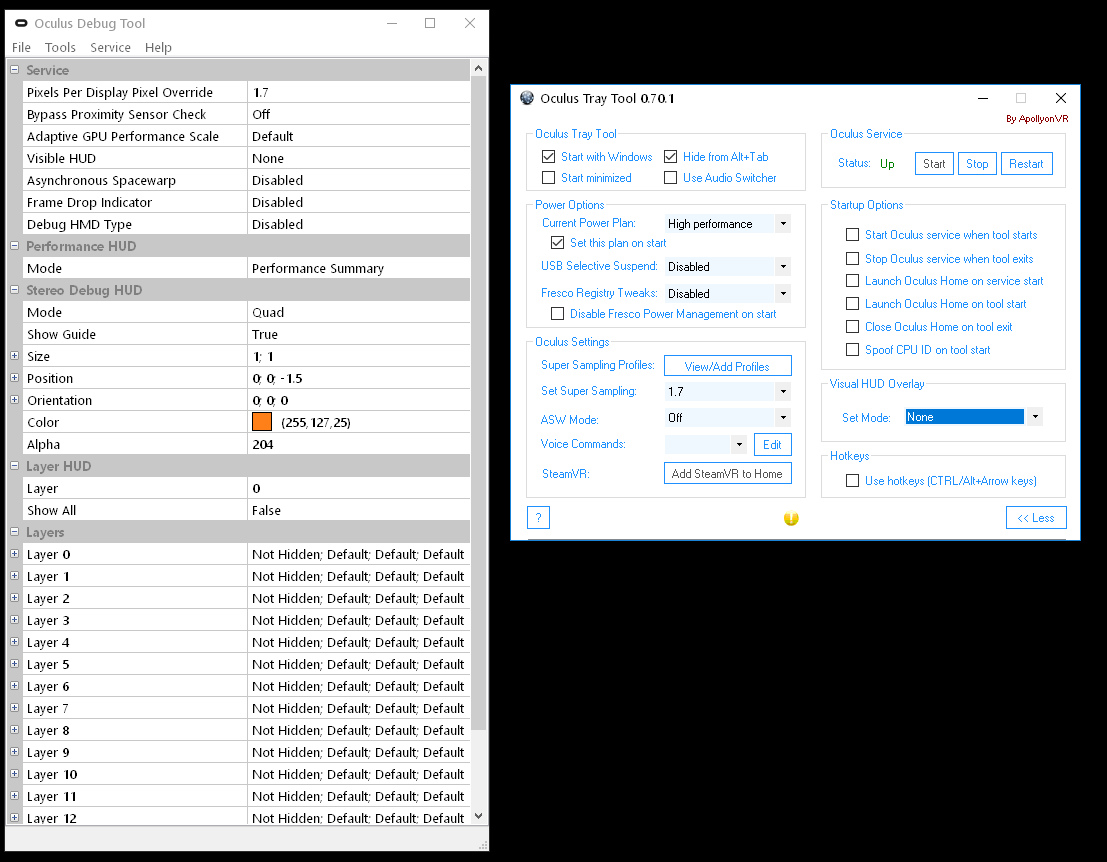Click Restart Oculus service button
Screen dimensions: 1107x862
(1026, 164)
